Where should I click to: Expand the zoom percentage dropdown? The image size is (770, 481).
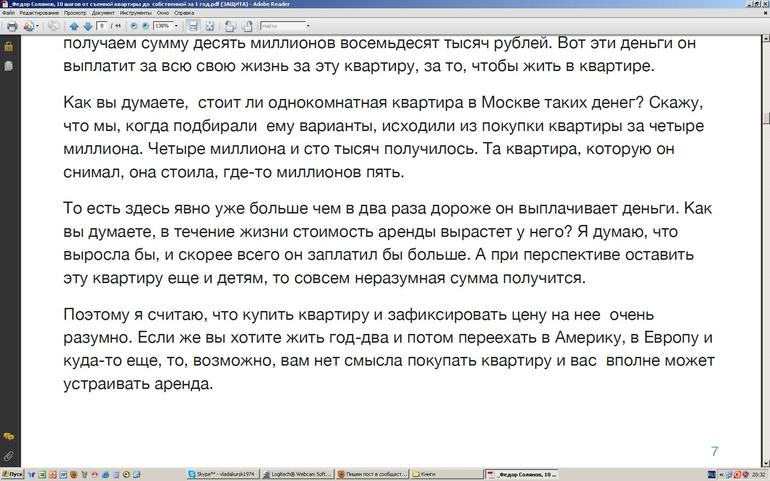[176, 26]
